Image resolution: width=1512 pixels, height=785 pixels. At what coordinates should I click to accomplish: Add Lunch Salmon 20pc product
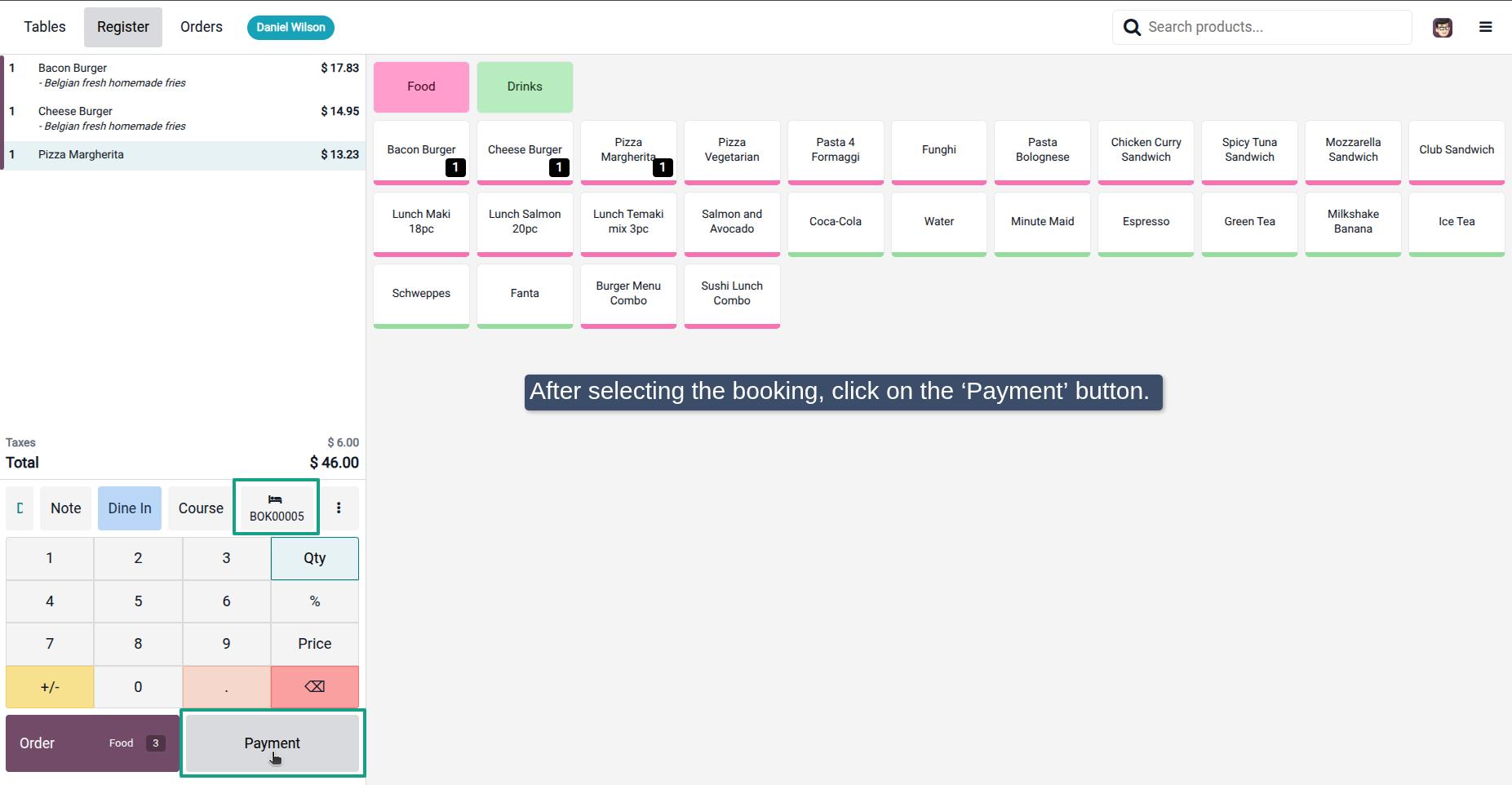pos(525,224)
